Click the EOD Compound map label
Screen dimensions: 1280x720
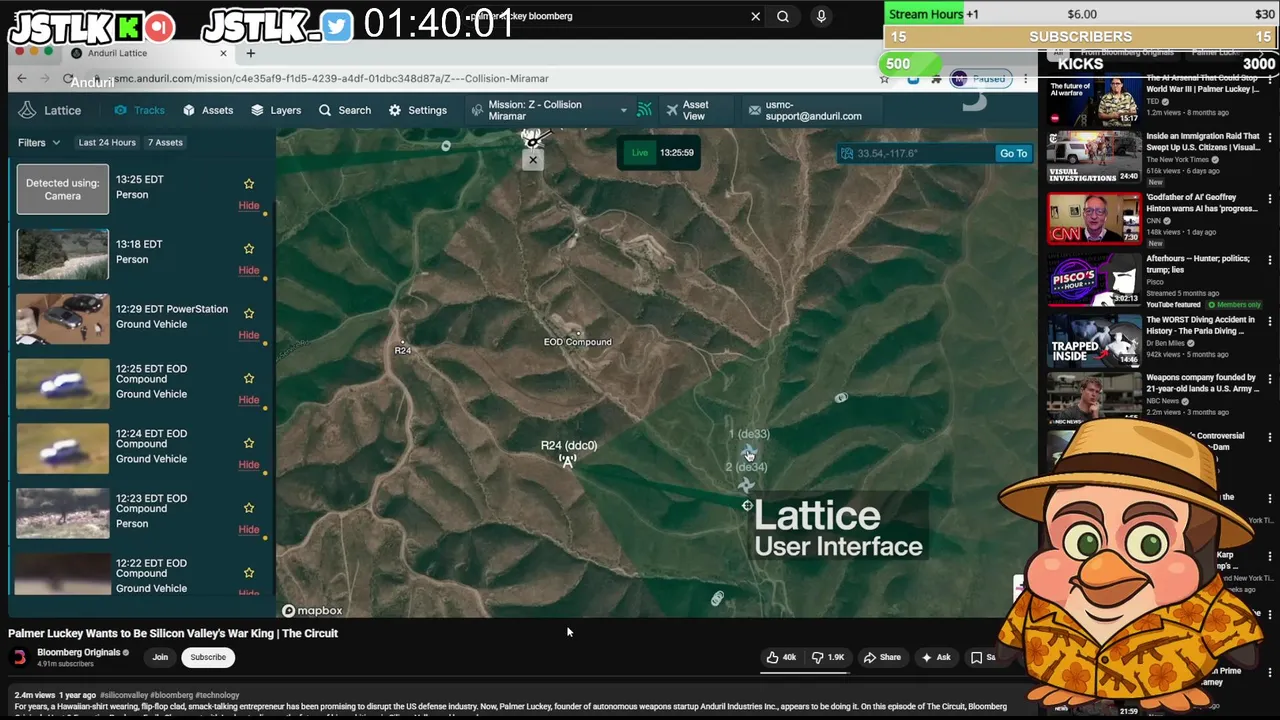coord(577,342)
